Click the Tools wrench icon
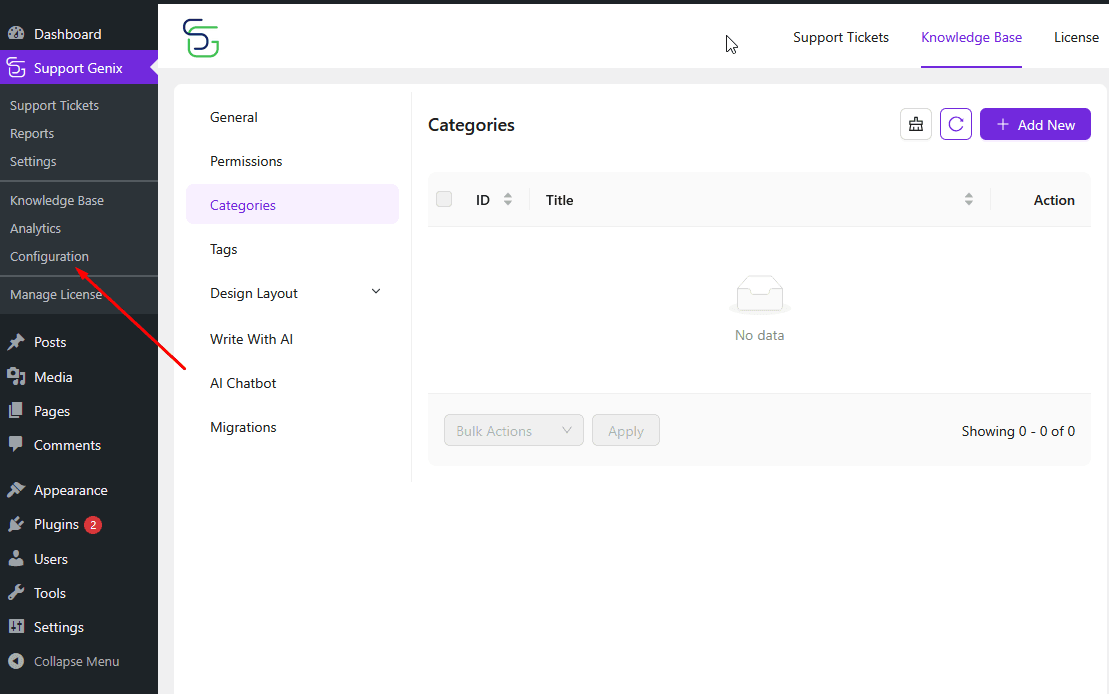Viewport: 1109px width, 694px height. 16,593
